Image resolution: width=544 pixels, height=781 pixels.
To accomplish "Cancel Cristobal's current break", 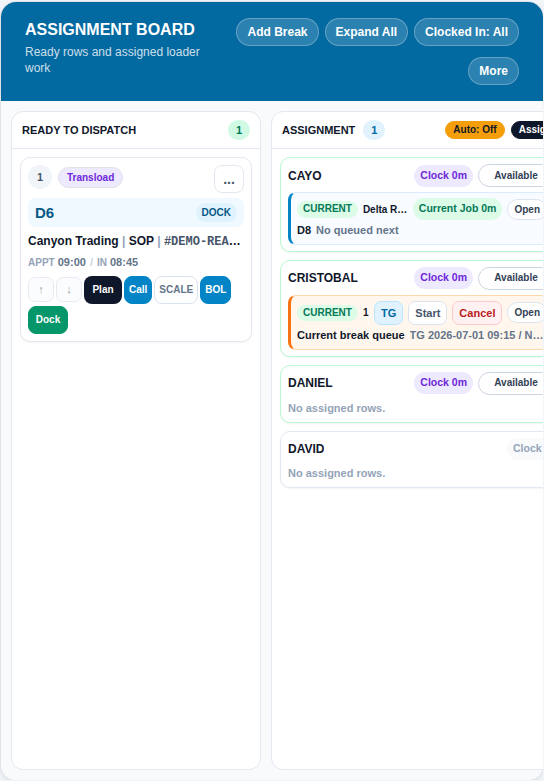I will pos(477,313).
